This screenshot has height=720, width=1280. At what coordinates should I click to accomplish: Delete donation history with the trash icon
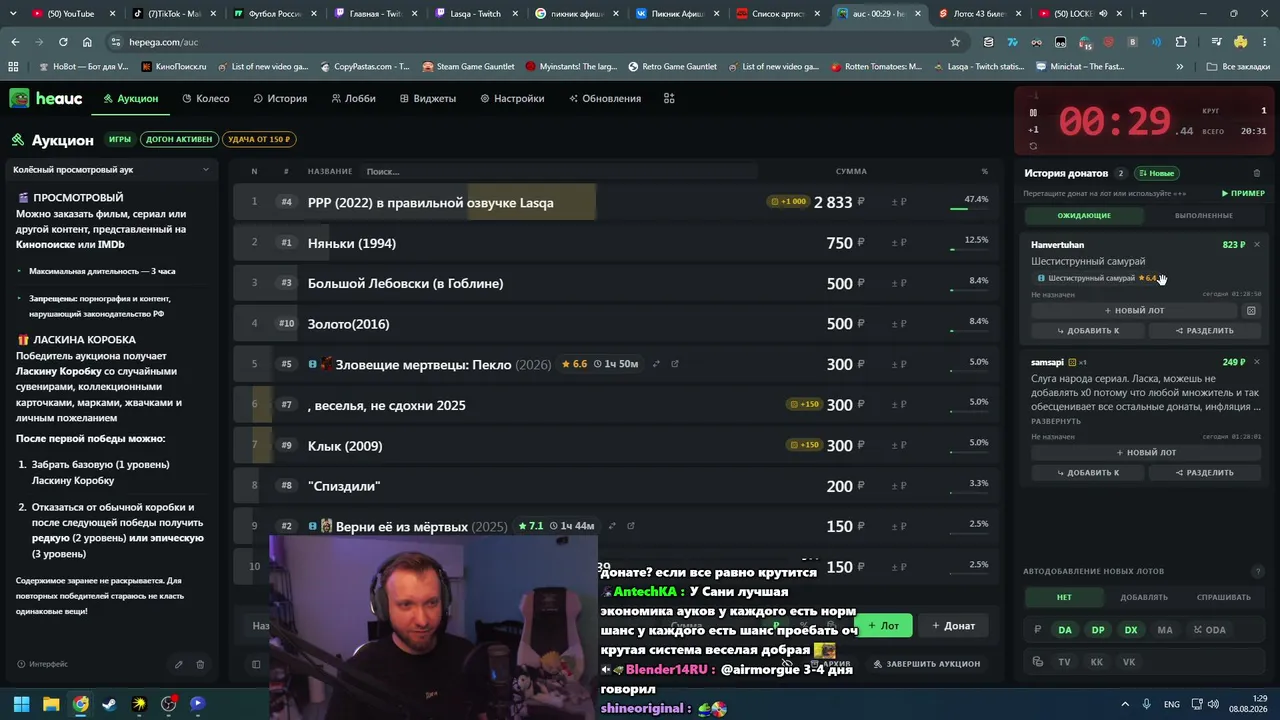1257,173
